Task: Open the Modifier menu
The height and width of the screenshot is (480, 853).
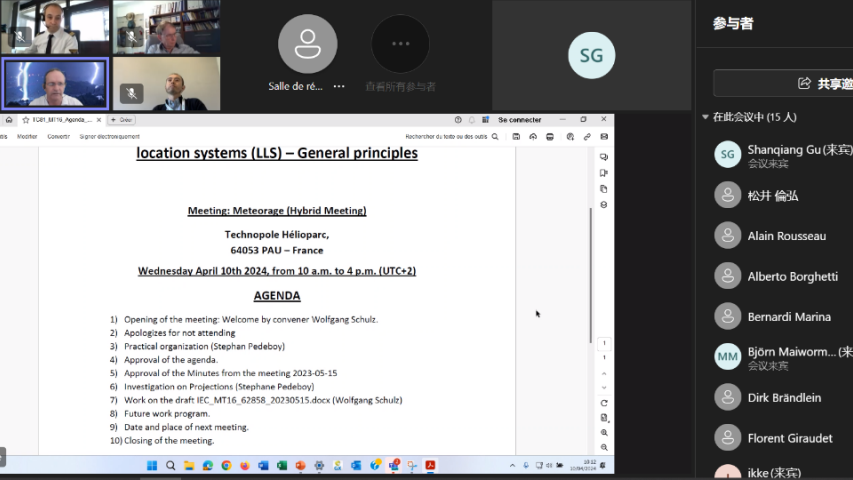Action: pos(27,137)
